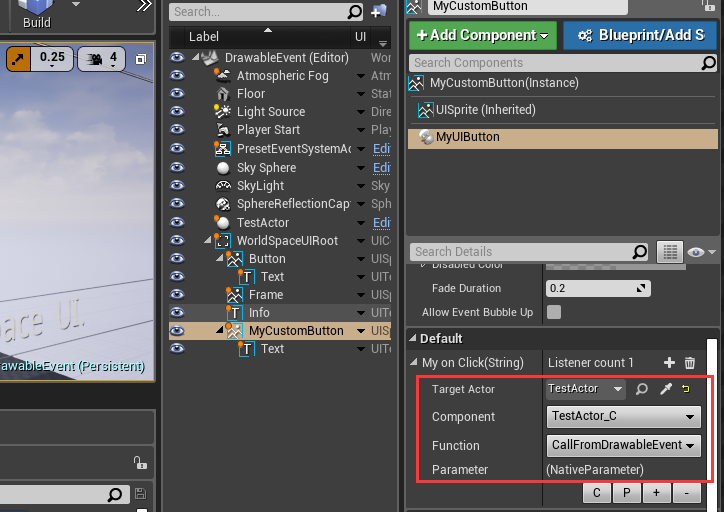Open outliner view options arrow
Screen dimensions: 724x512
pos(383,43)
